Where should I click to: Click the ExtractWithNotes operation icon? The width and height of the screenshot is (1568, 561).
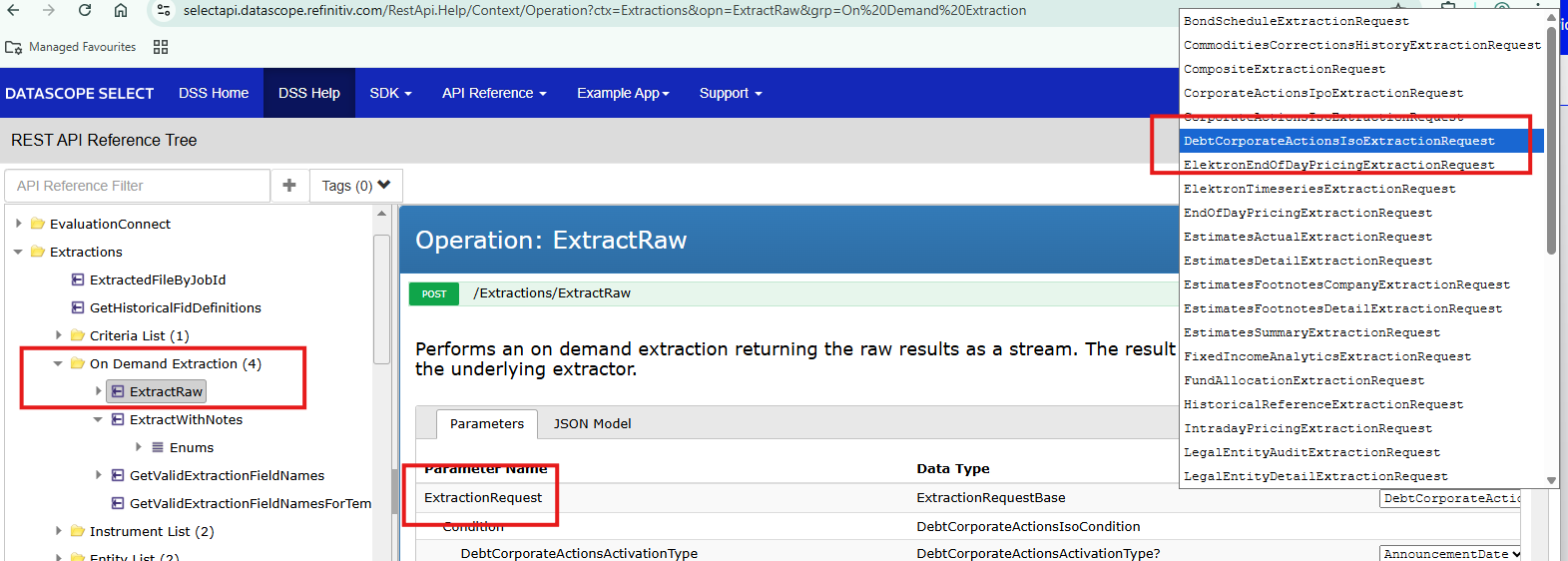[118, 419]
